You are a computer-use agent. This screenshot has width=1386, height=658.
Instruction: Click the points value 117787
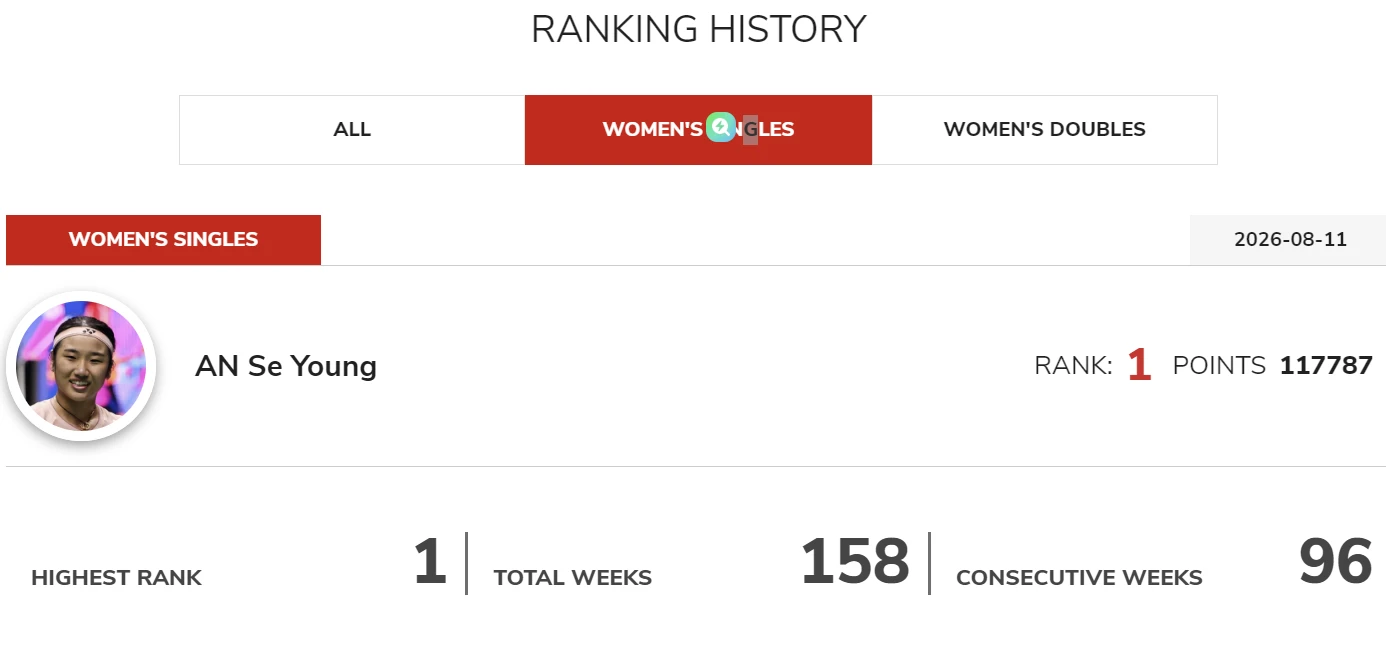tap(1326, 366)
